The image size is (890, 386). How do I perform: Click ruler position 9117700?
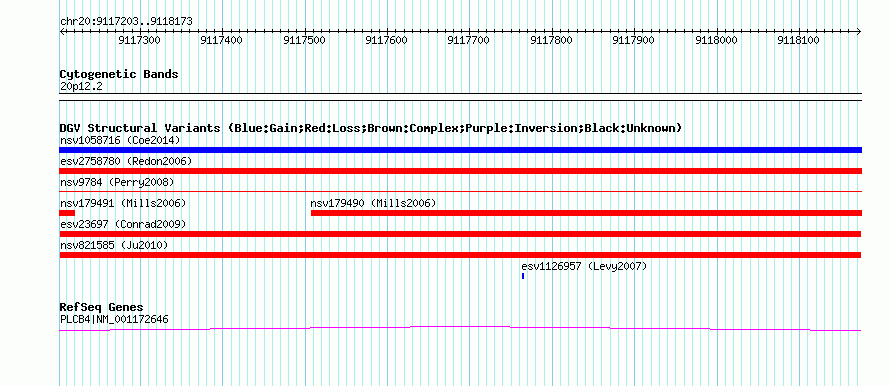coord(469,40)
